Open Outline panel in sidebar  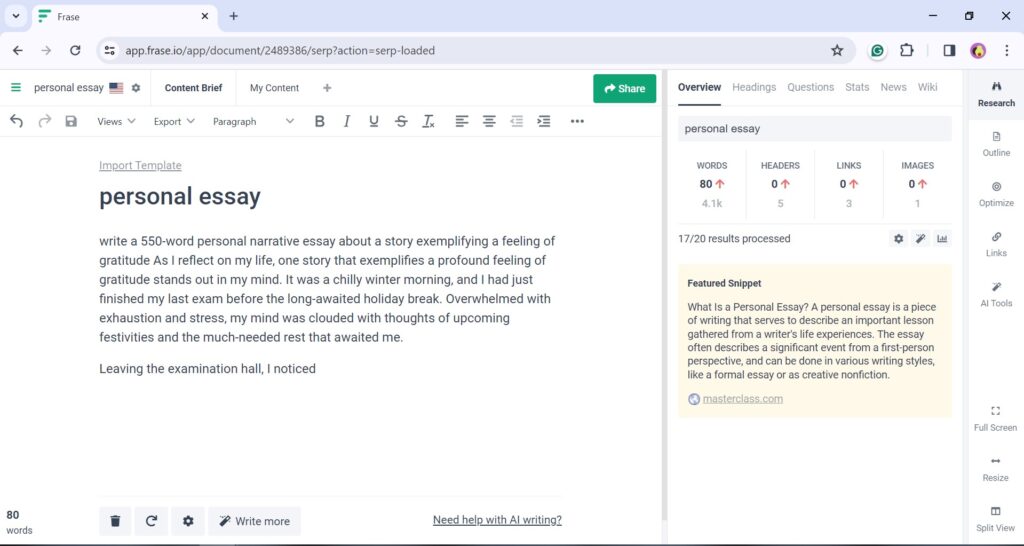pyautogui.click(x=996, y=144)
